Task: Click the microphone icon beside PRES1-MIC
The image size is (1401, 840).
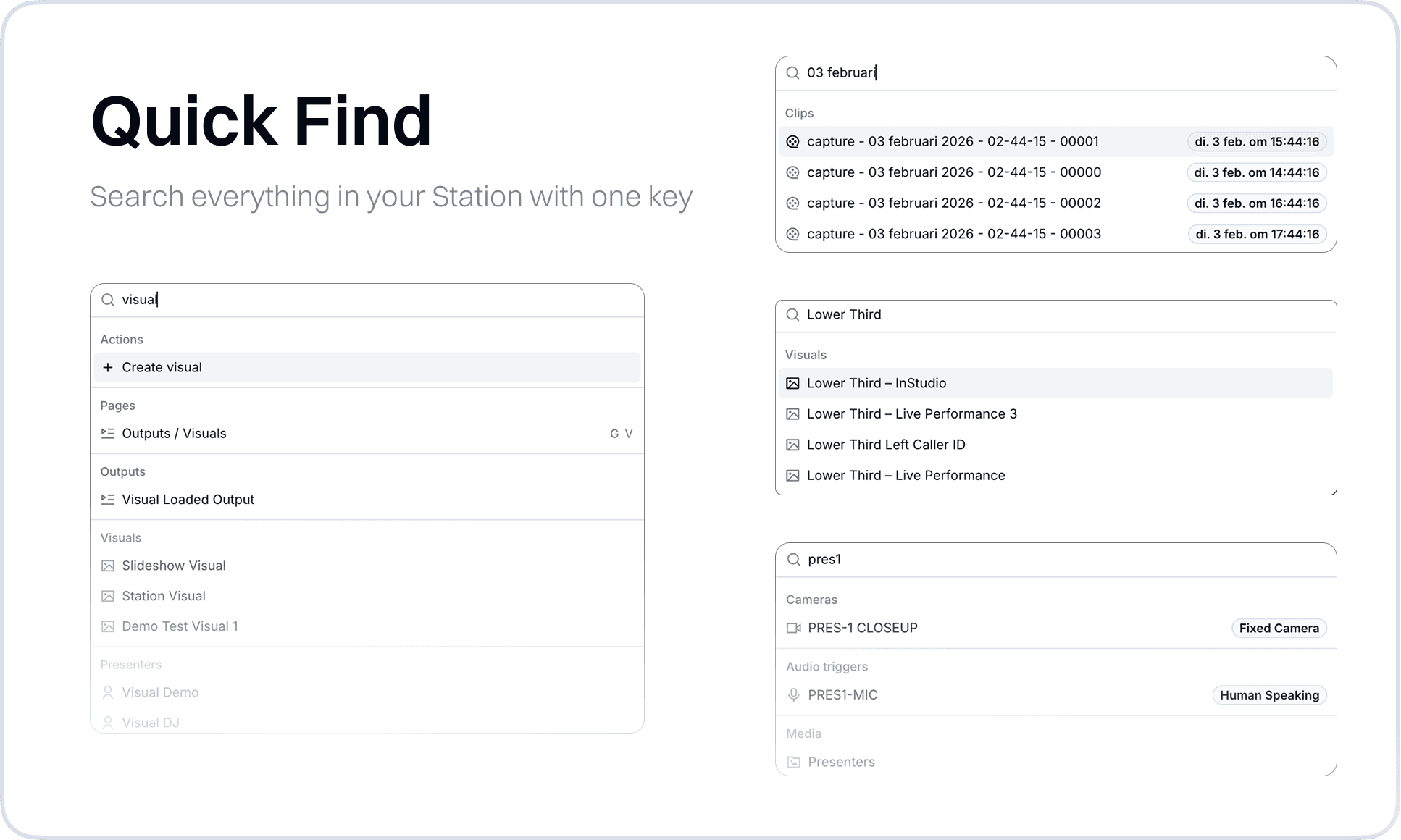Action: coord(794,695)
